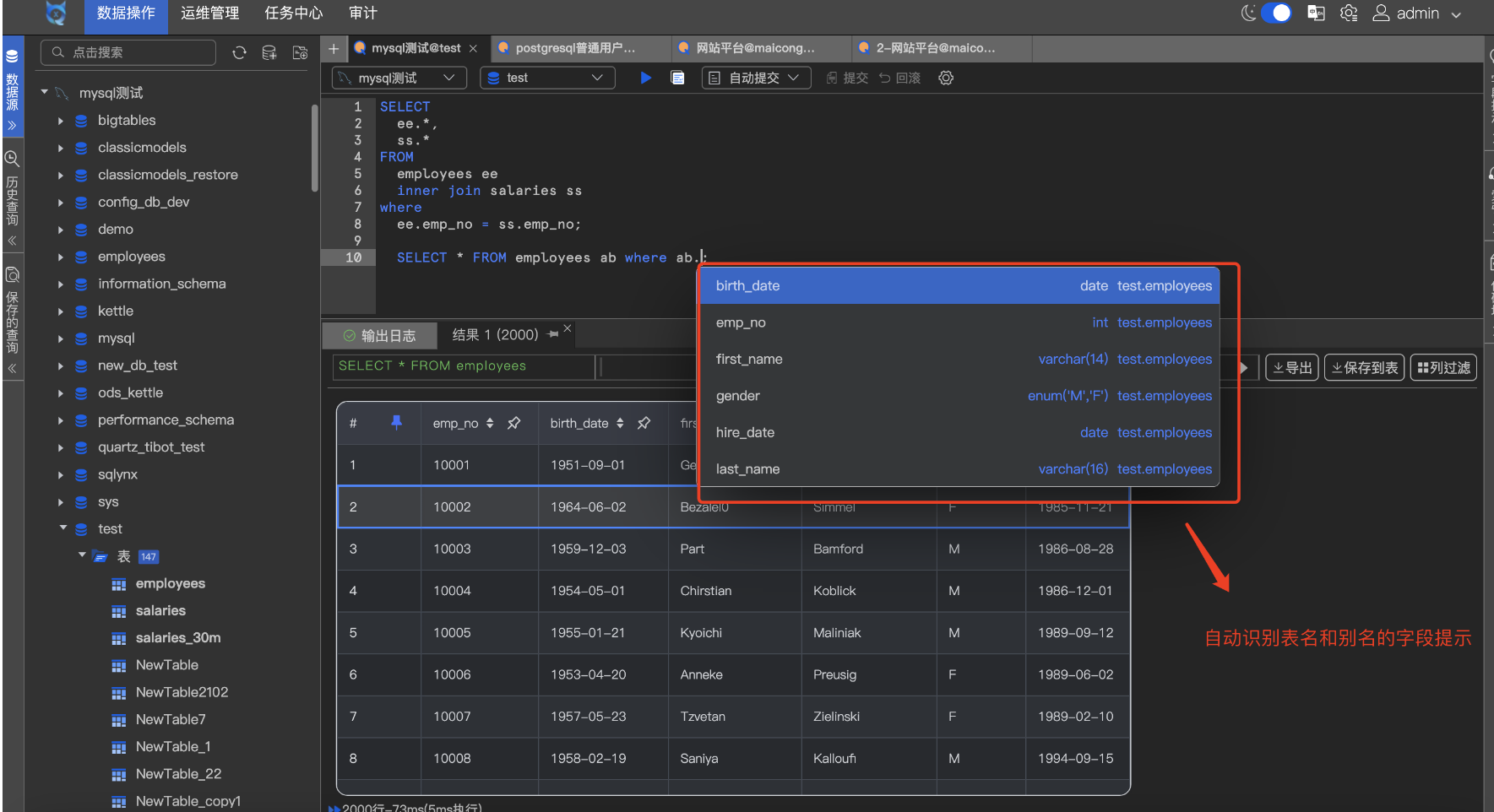Click the salaries table icon under test
1494x812 pixels.
point(119,611)
